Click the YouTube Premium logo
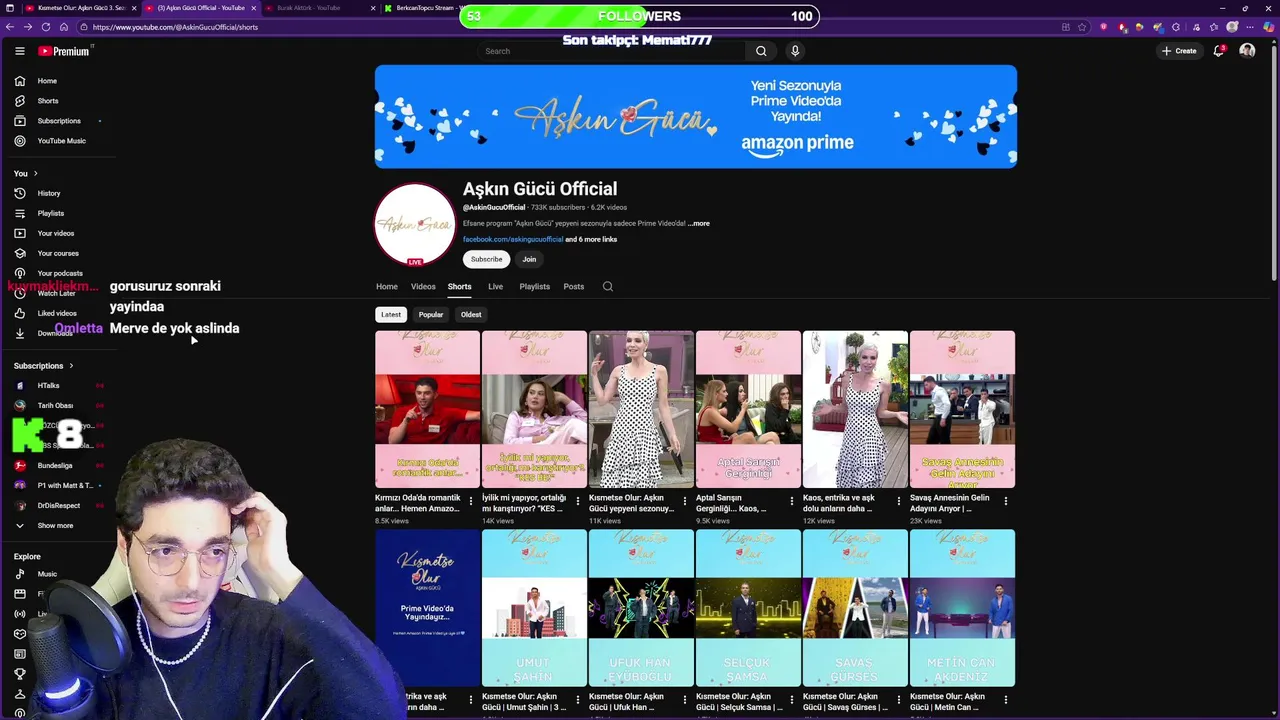Image resolution: width=1280 pixels, height=720 pixels. click(64, 51)
